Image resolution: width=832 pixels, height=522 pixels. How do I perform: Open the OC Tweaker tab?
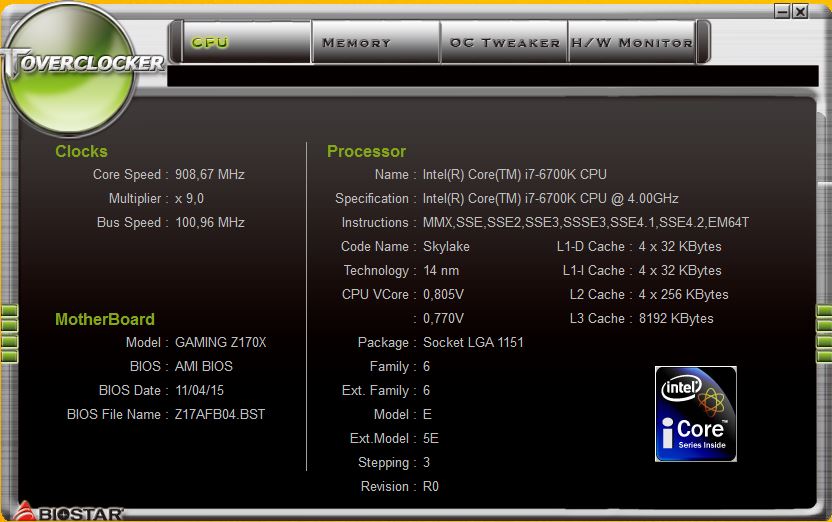pos(504,42)
